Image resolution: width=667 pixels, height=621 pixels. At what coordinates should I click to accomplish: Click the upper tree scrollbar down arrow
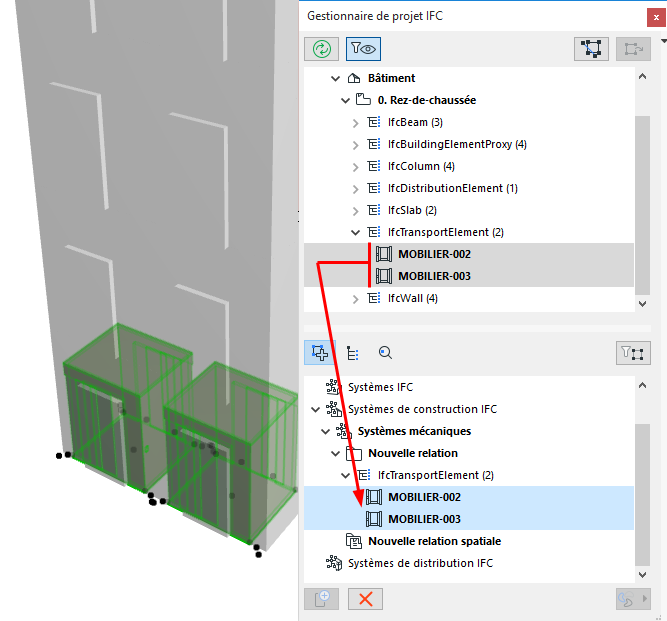point(642,304)
